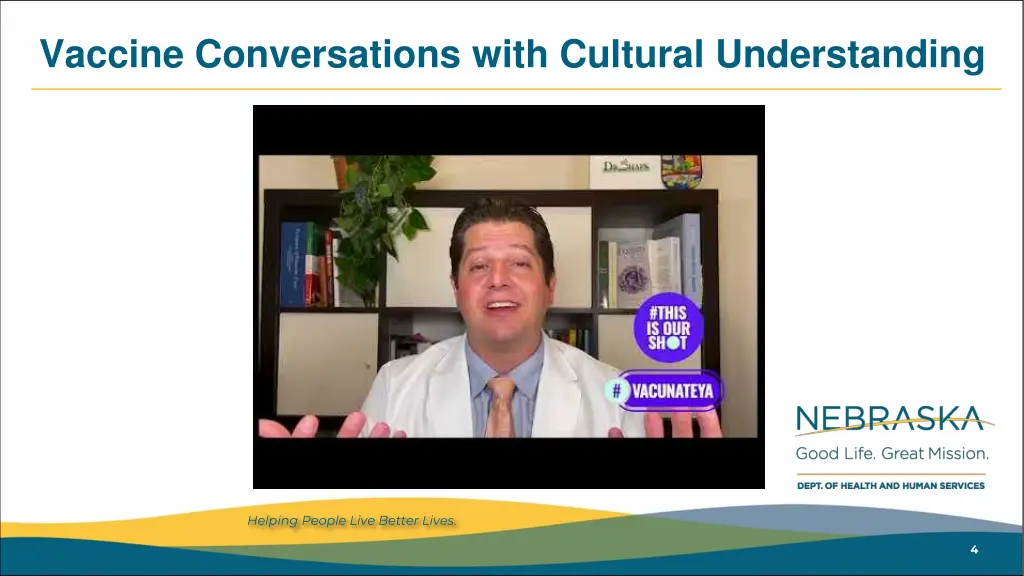Click the green plant in the video
The height and width of the screenshot is (576, 1024).
(x=379, y=222)
